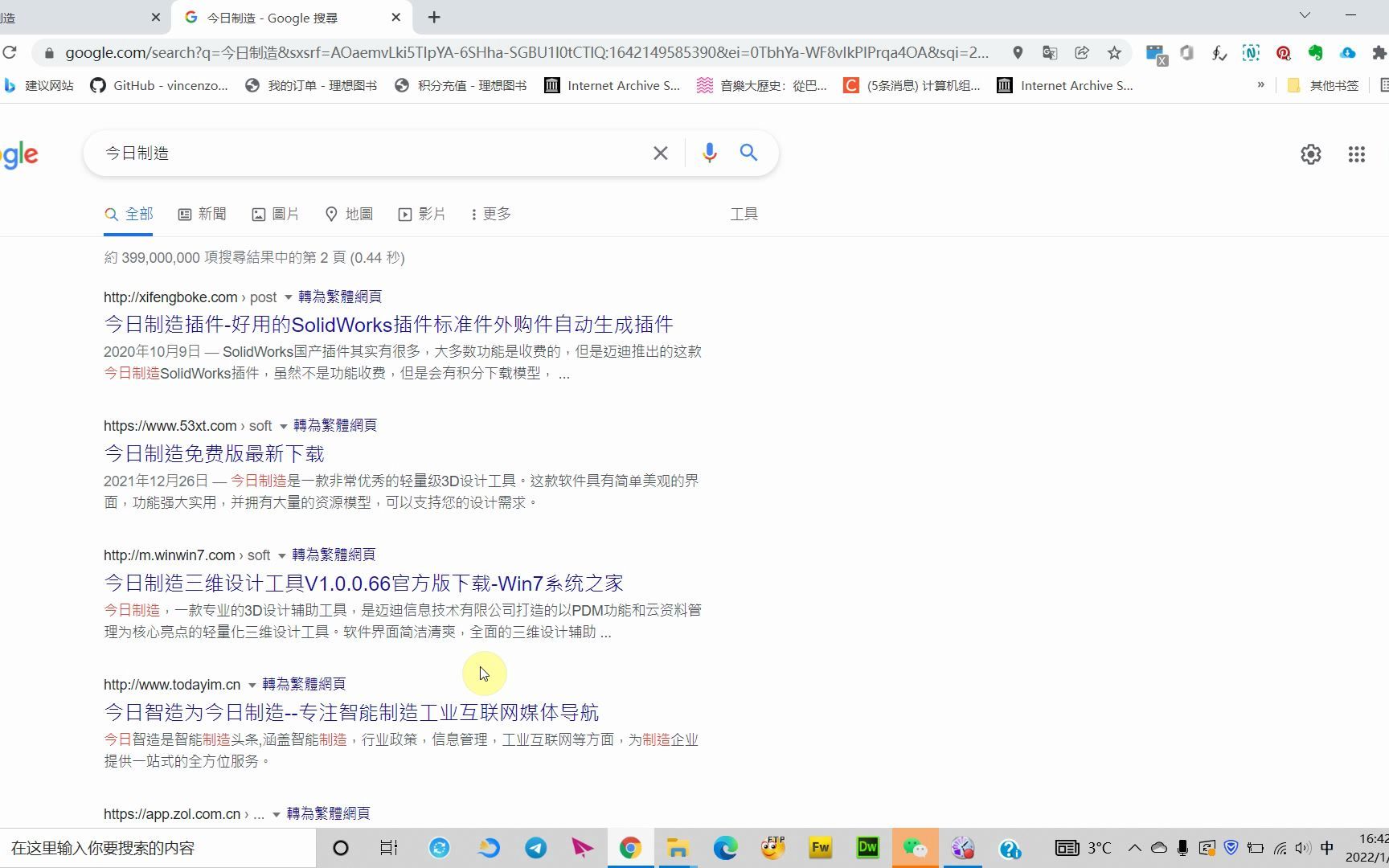Switch to the 地圖 tab

click(349, 214)
